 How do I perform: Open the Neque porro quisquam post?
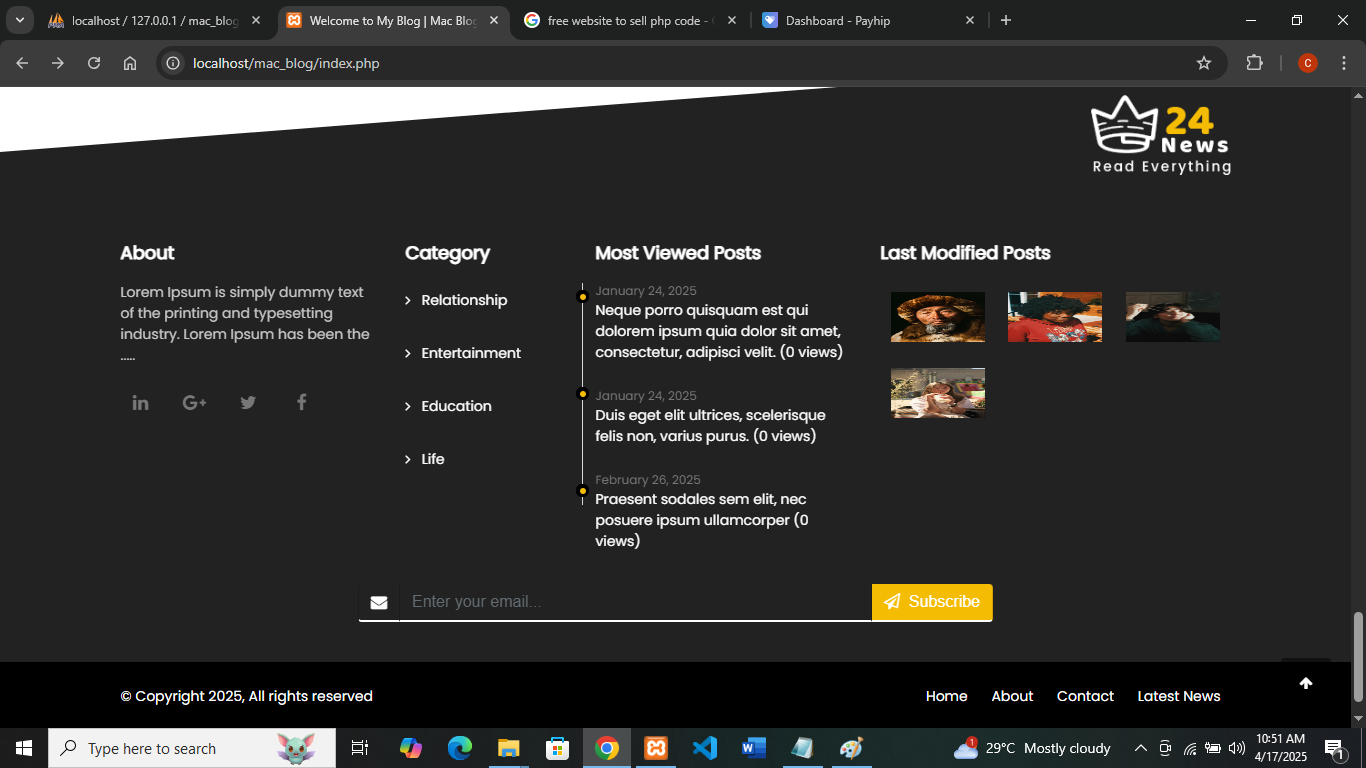719,331
